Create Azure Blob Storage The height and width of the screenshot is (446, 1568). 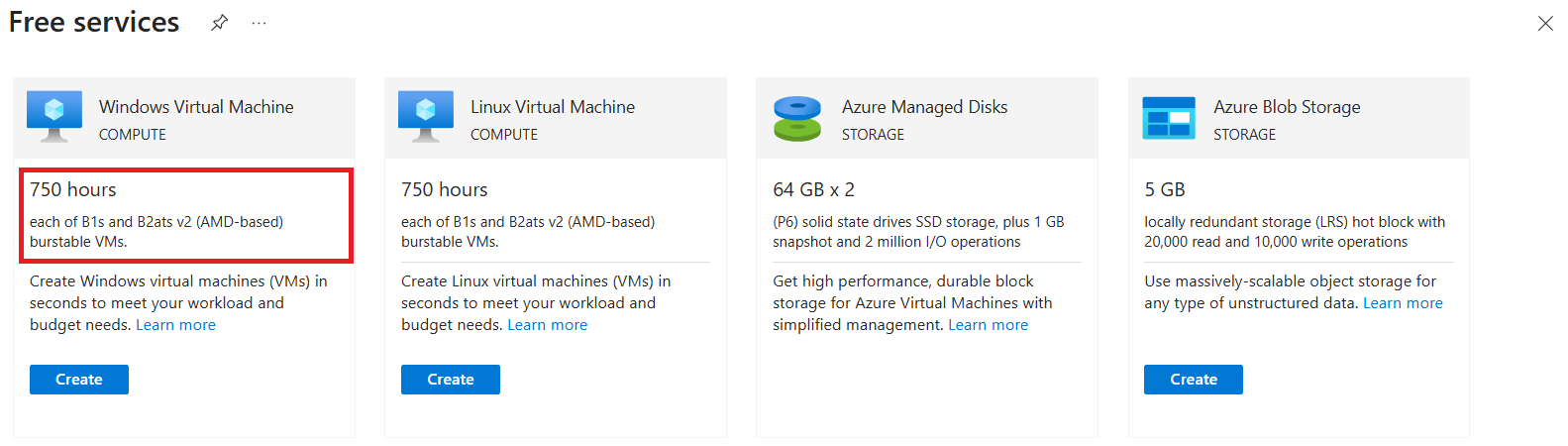(1194, 380)
